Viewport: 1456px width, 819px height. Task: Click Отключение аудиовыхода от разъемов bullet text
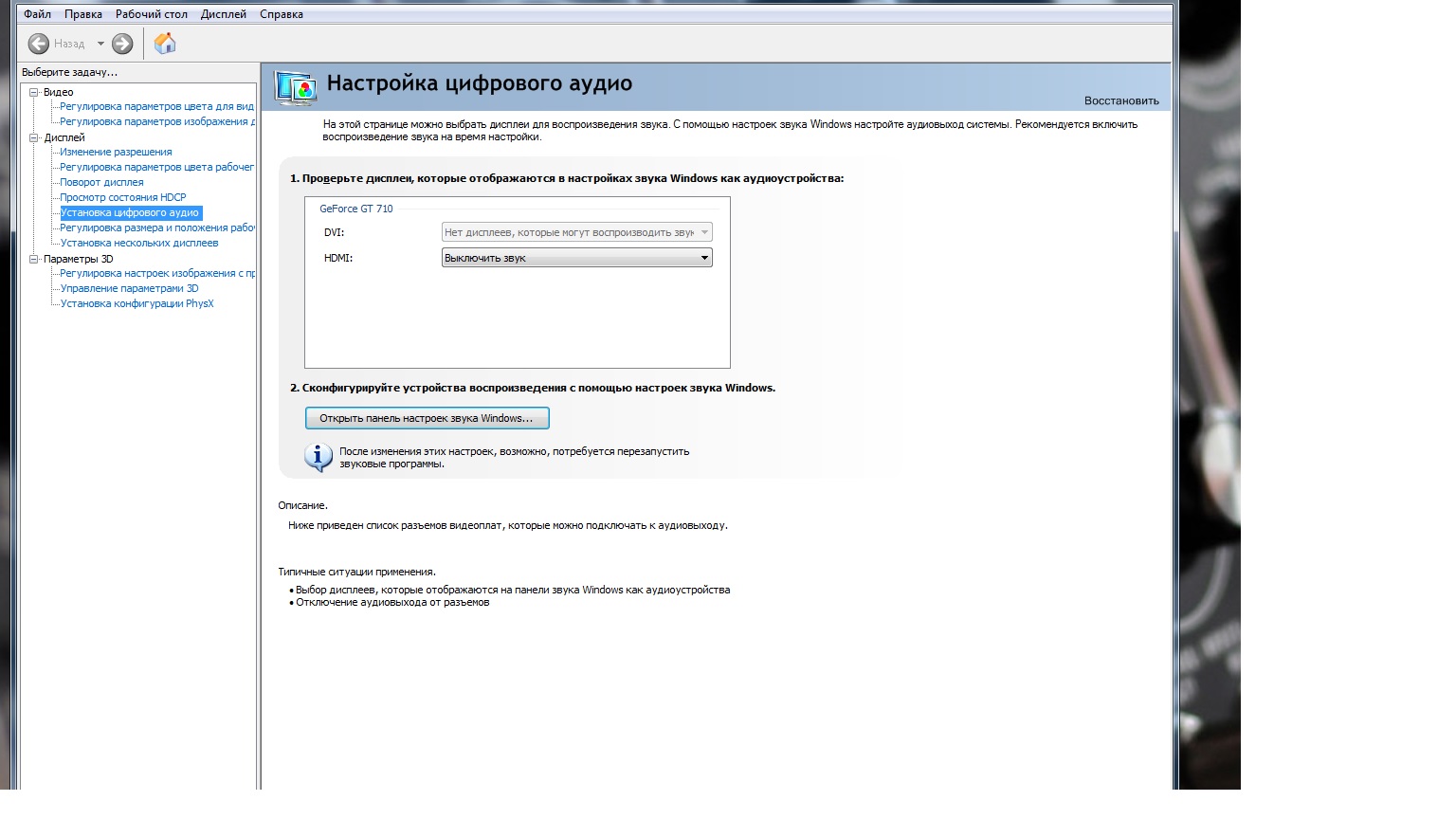(x=392, y=602)
